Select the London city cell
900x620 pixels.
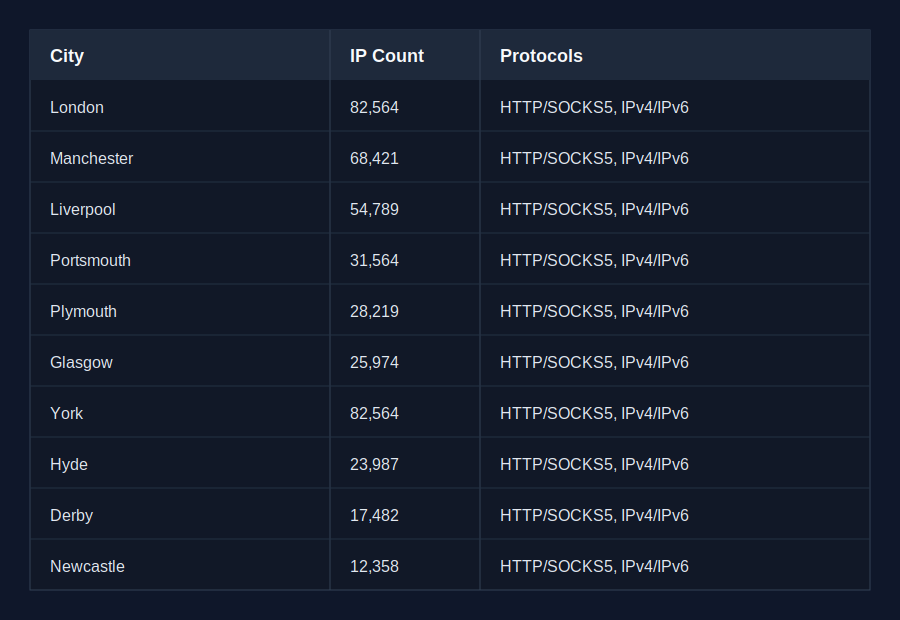[x=180, y=106]
